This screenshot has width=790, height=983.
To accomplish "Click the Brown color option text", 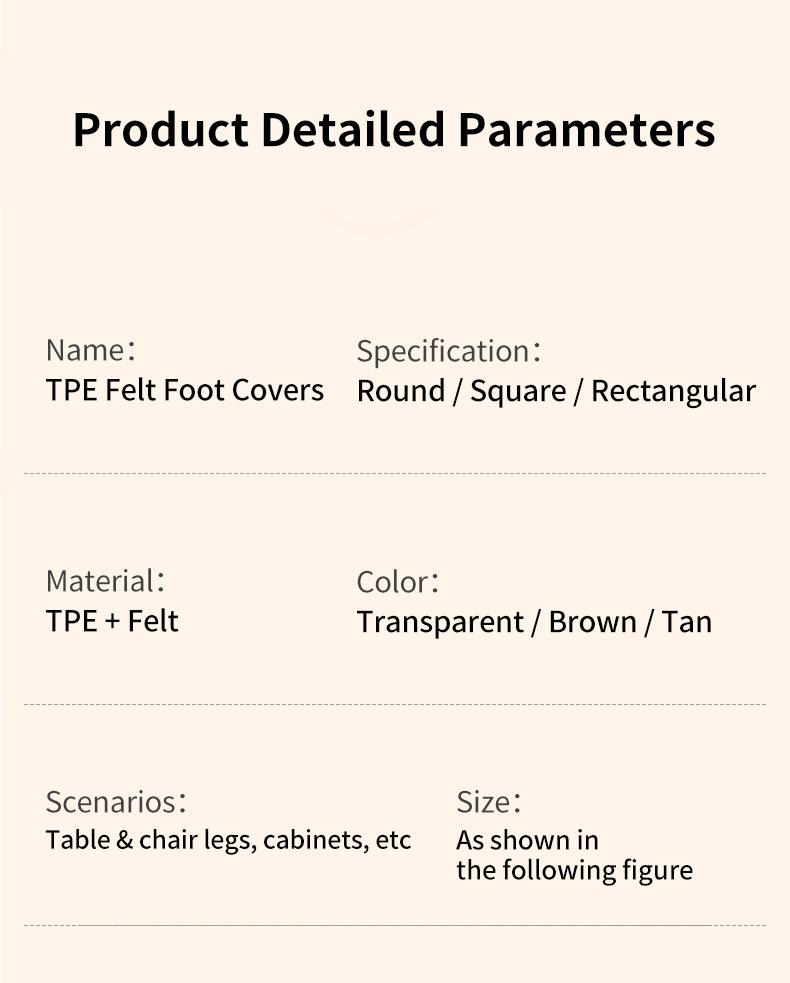I will 592,623.
